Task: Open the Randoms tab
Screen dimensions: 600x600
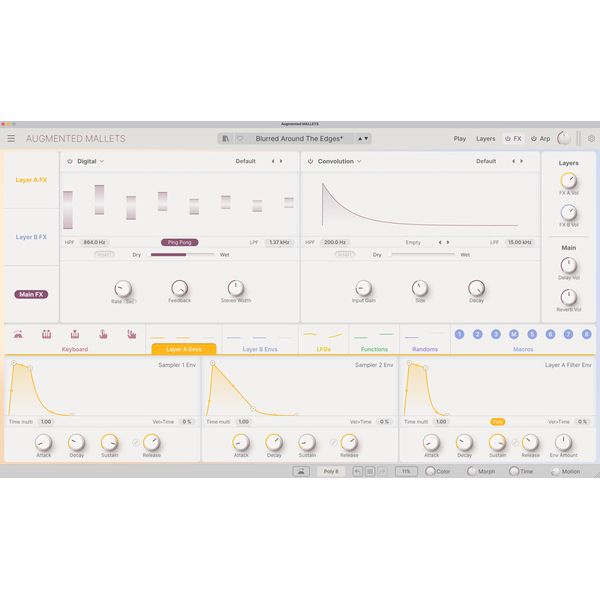Action: [x=425, y=349]
